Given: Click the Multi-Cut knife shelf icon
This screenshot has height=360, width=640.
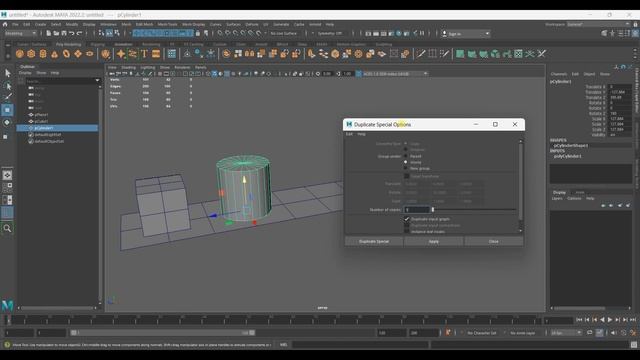Looking at the screenshot, I should tap(420, 54).
